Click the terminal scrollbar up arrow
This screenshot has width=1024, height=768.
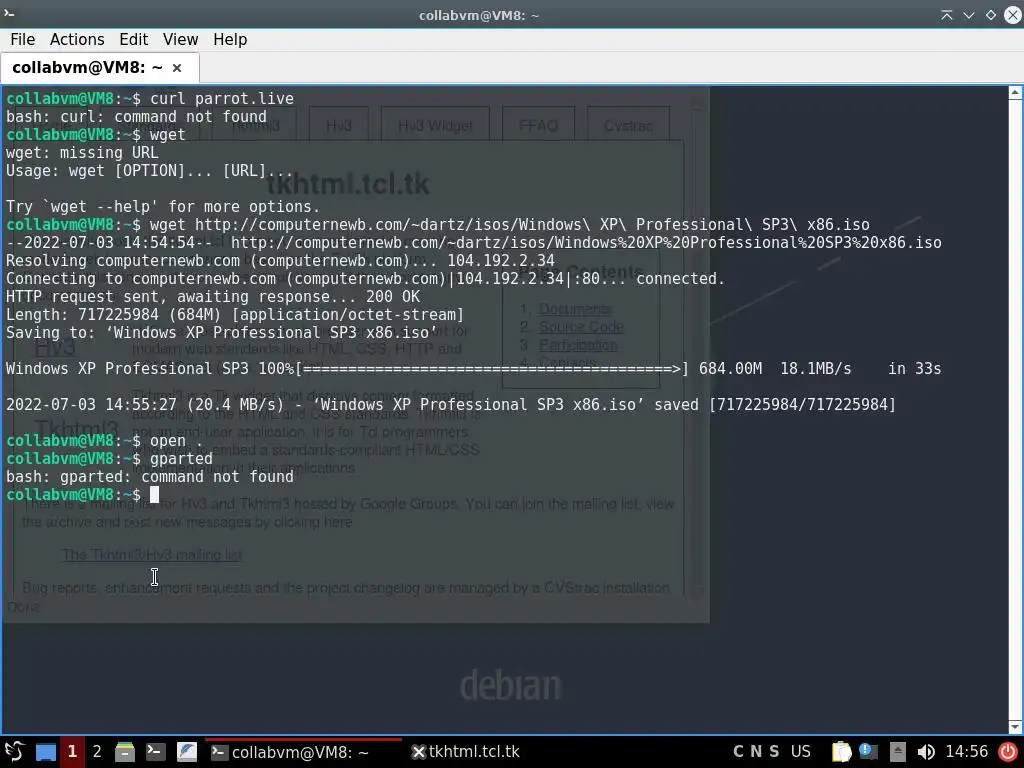coord(1015,93)
